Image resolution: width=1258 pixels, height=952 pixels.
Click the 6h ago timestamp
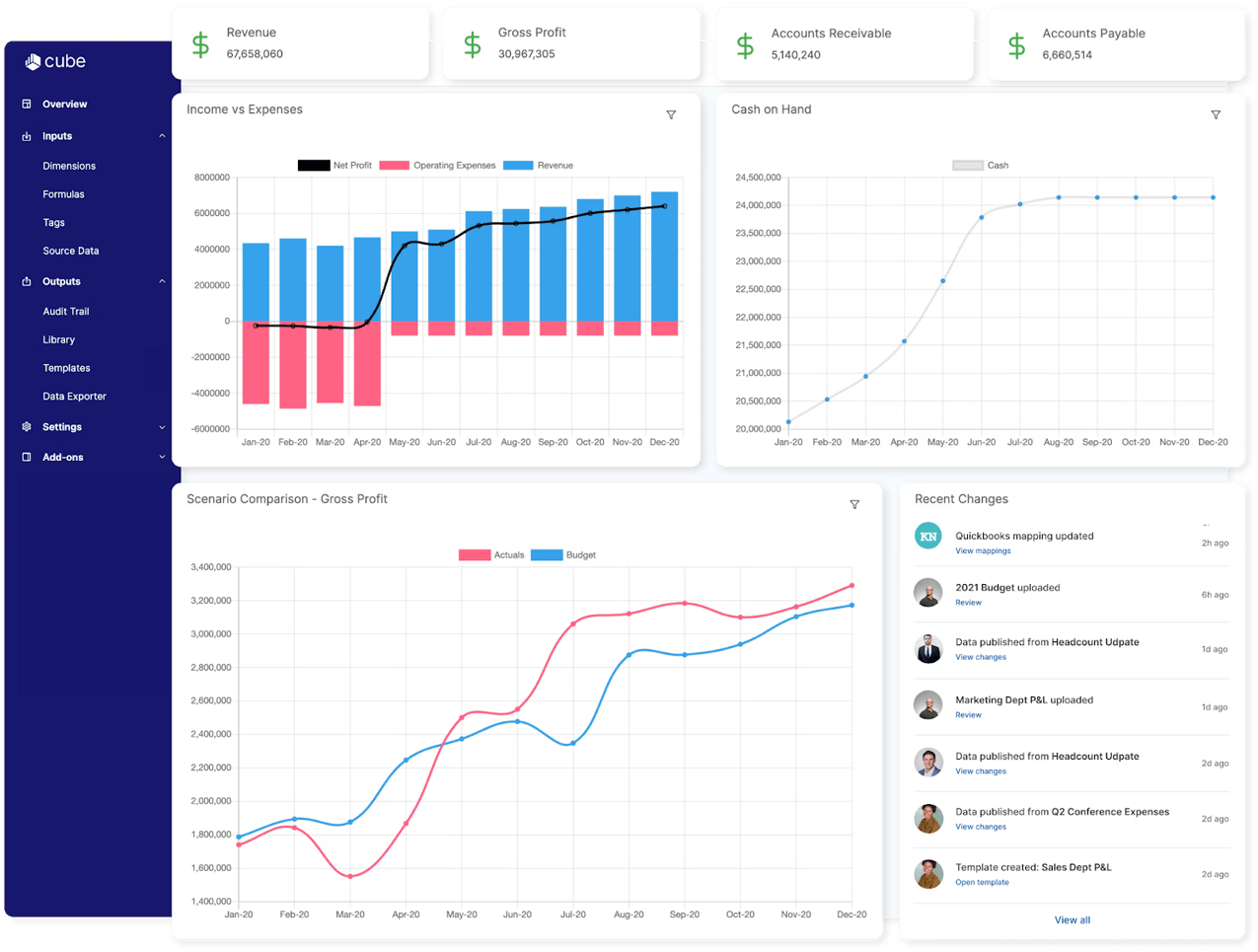[x=1215, y=595]
